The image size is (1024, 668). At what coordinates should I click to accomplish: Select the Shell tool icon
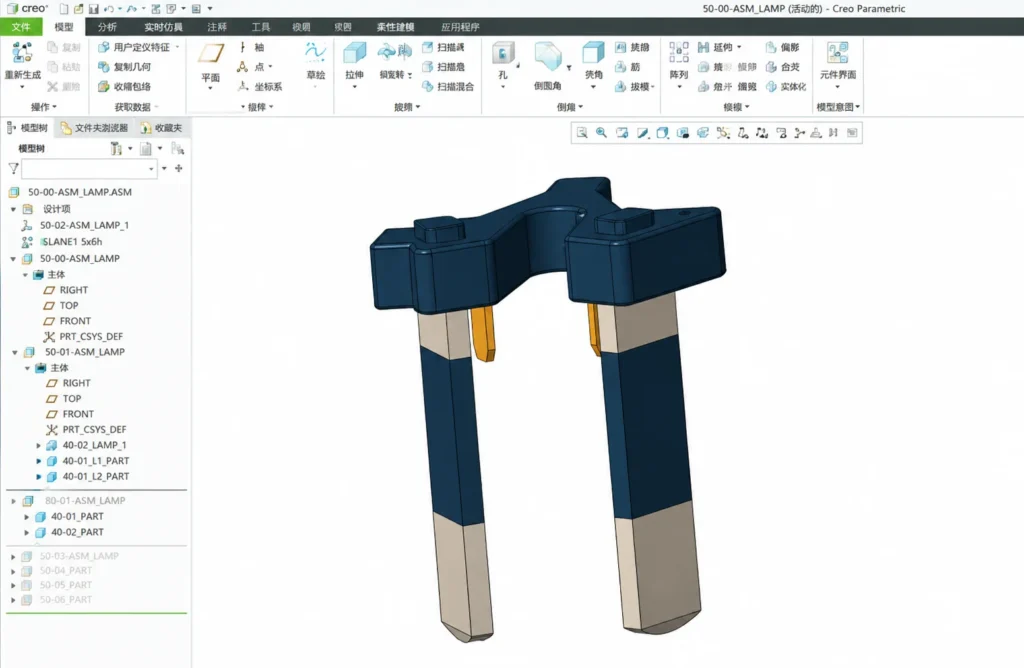click(594, 54)
